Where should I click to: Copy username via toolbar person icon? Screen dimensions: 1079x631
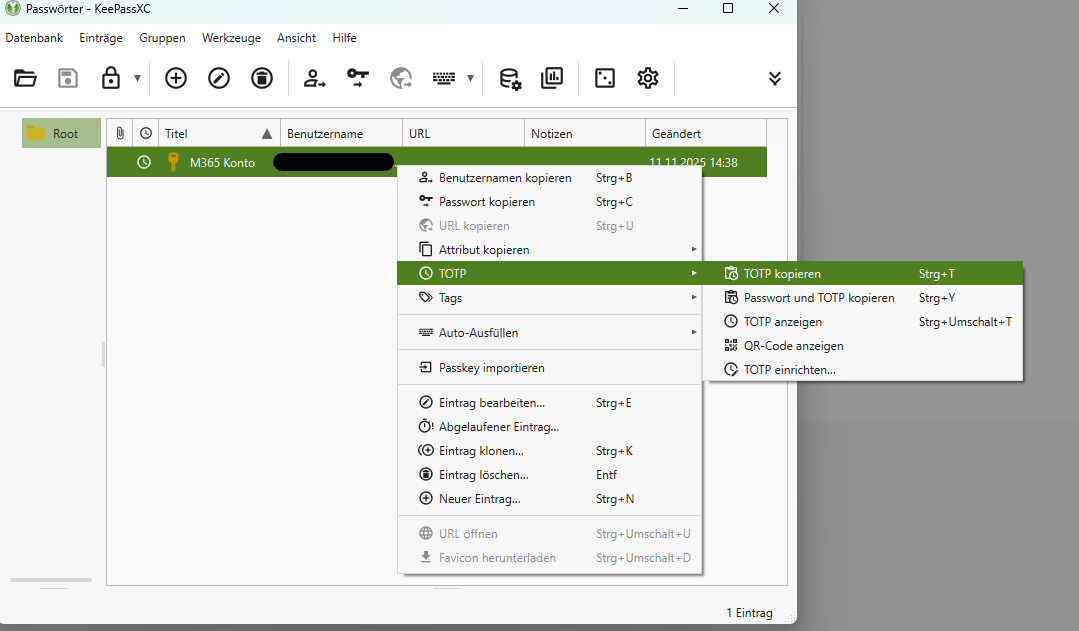point(315,78)
